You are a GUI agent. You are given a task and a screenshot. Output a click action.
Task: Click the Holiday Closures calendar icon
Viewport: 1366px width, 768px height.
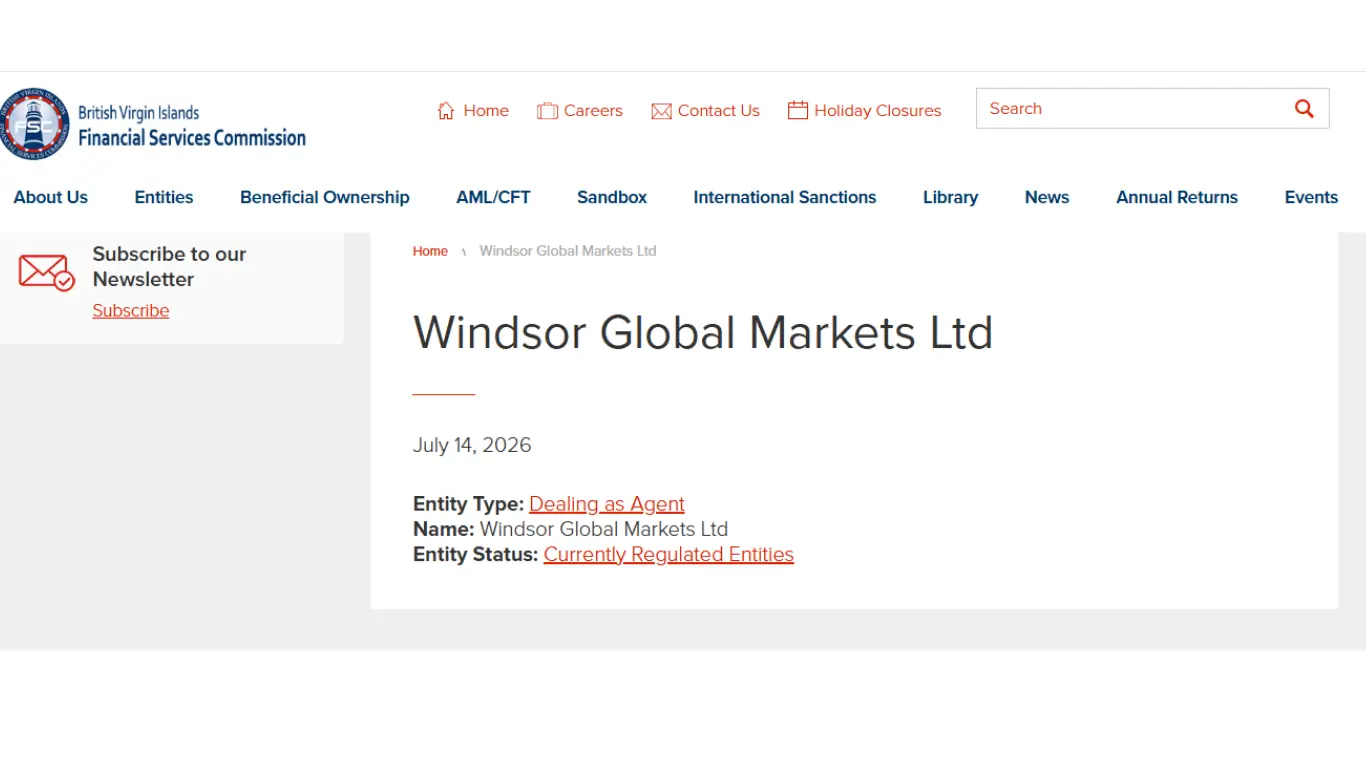[x=797, y=110]
